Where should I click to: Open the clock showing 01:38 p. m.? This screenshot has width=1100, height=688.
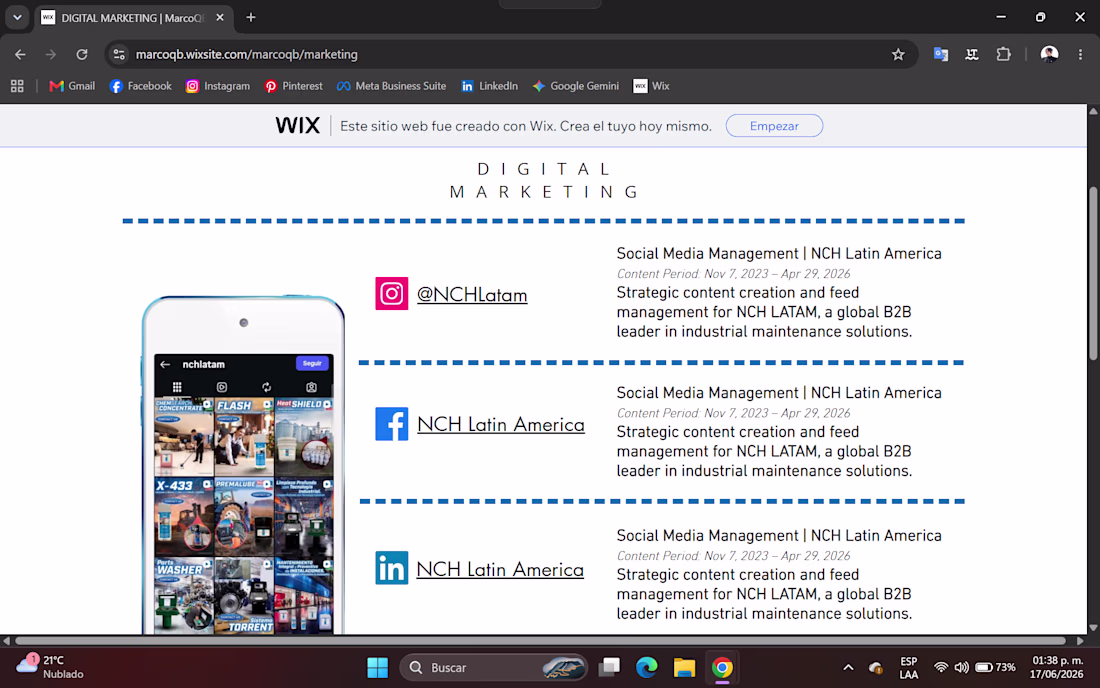1057,667
